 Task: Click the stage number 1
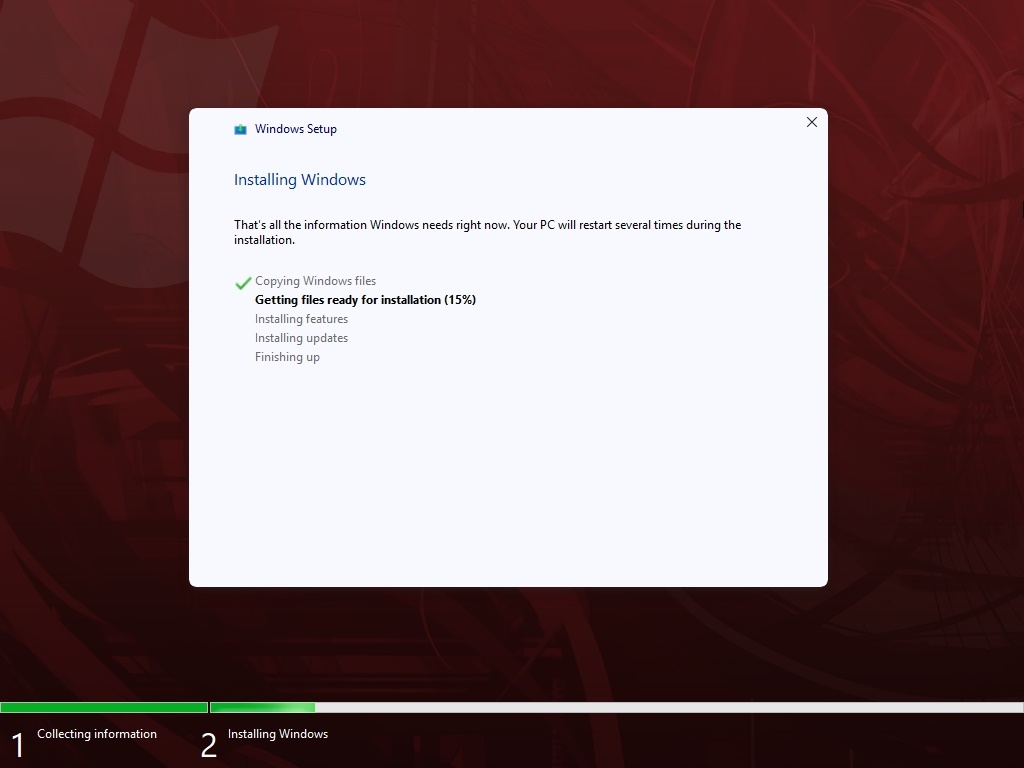click(18, 745)
